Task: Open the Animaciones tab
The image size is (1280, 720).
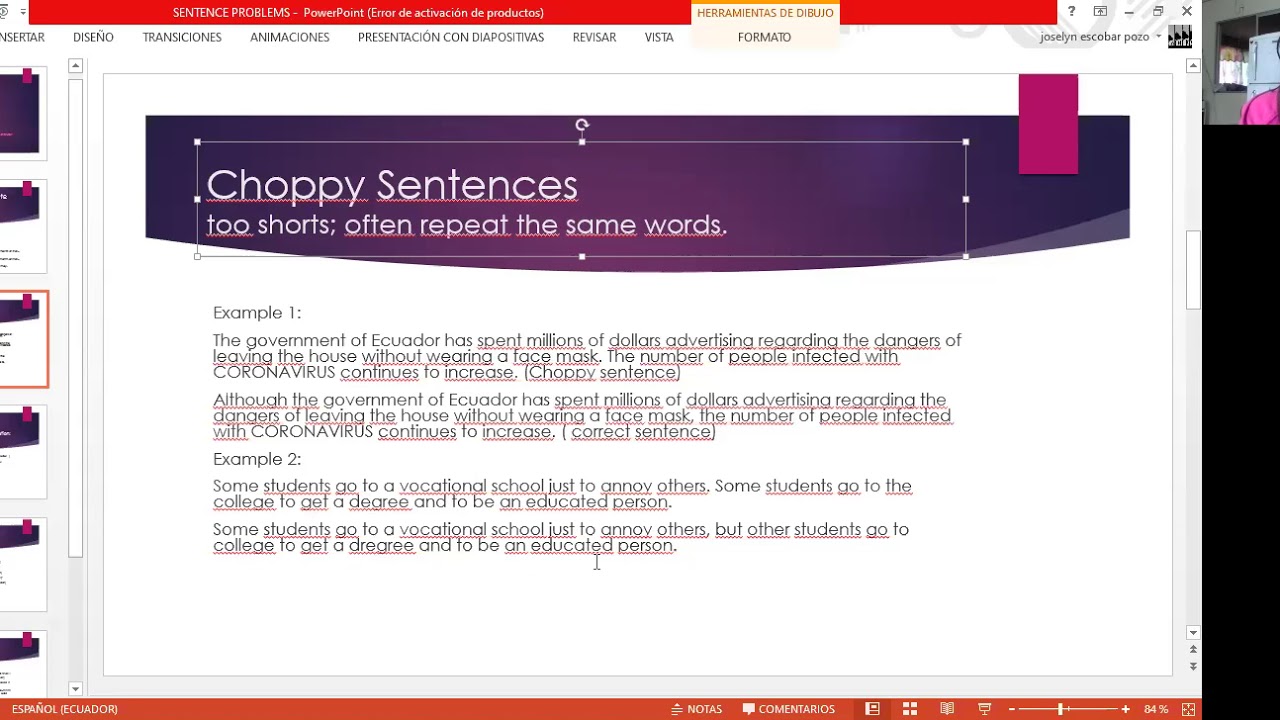Action: (290, 37)
